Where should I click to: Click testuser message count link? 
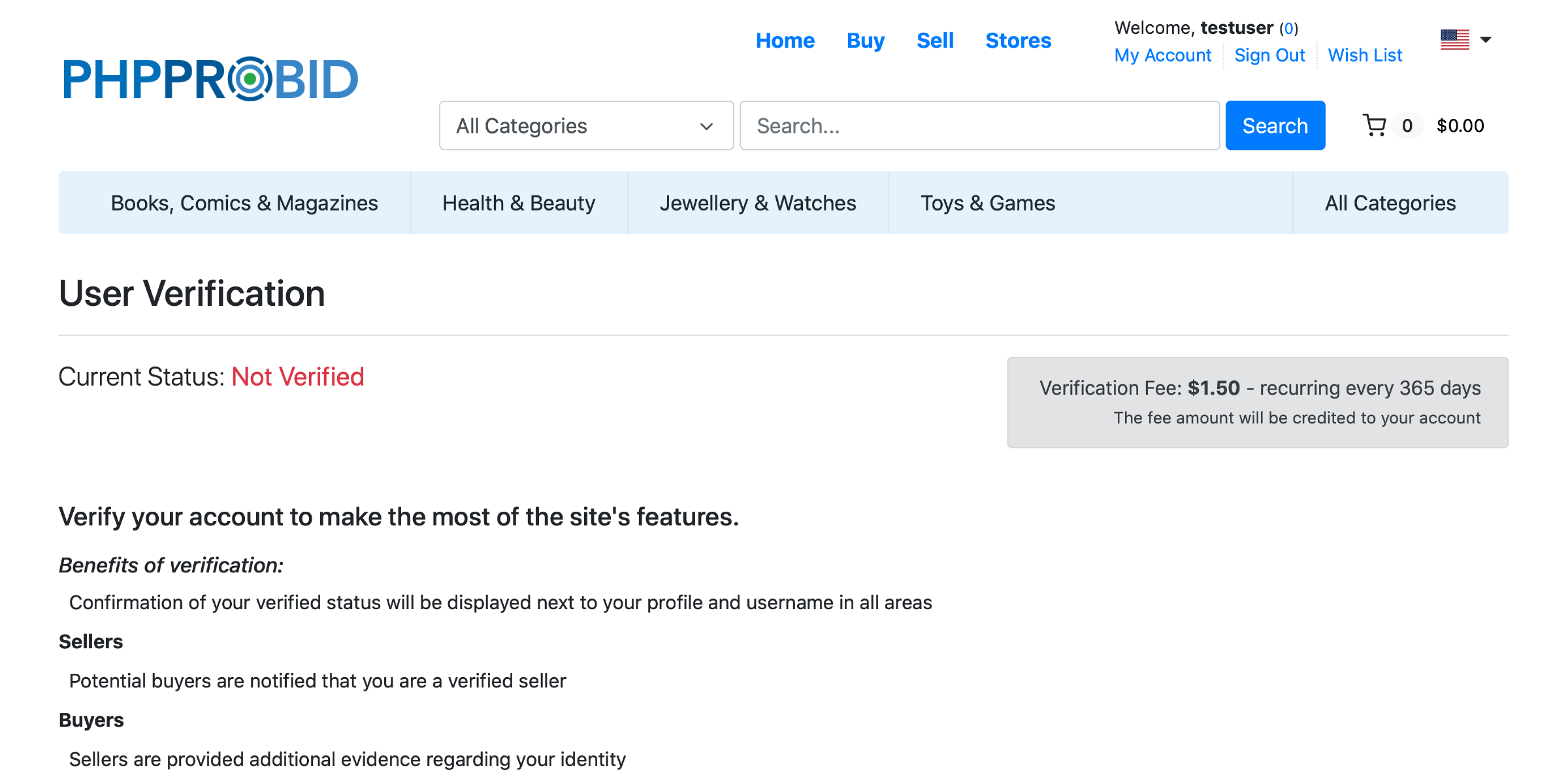click(1288, 29)
